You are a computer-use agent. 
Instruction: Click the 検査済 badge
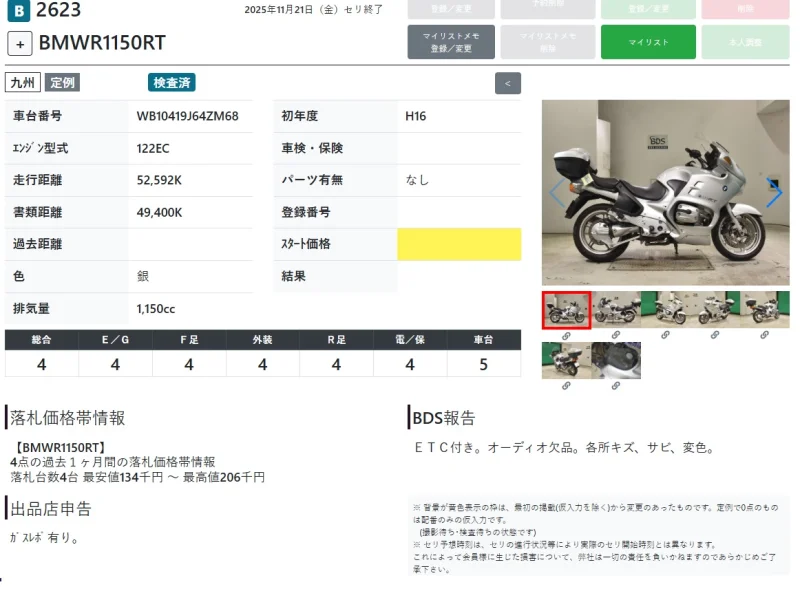pyautogui.click(x=172, y=83)
